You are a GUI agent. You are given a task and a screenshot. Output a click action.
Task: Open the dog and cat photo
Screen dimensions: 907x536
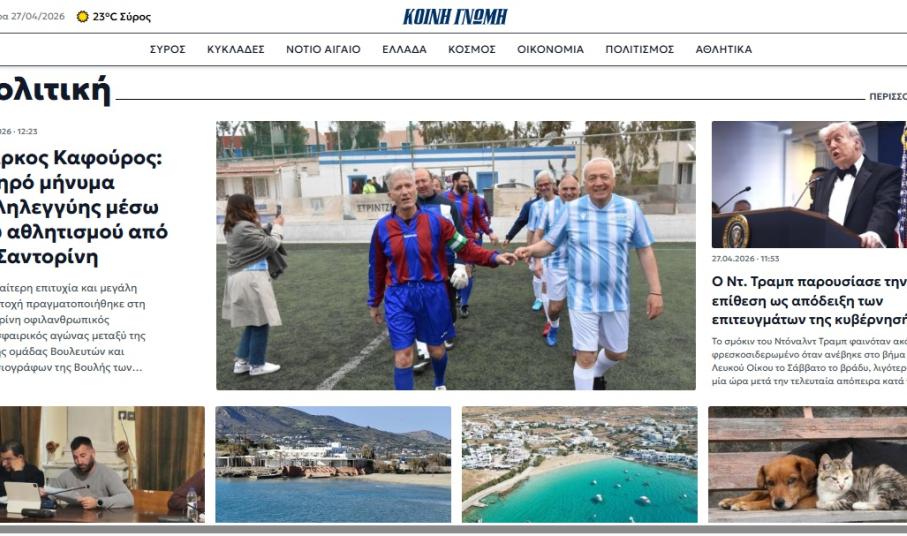[x=808, y=464]
